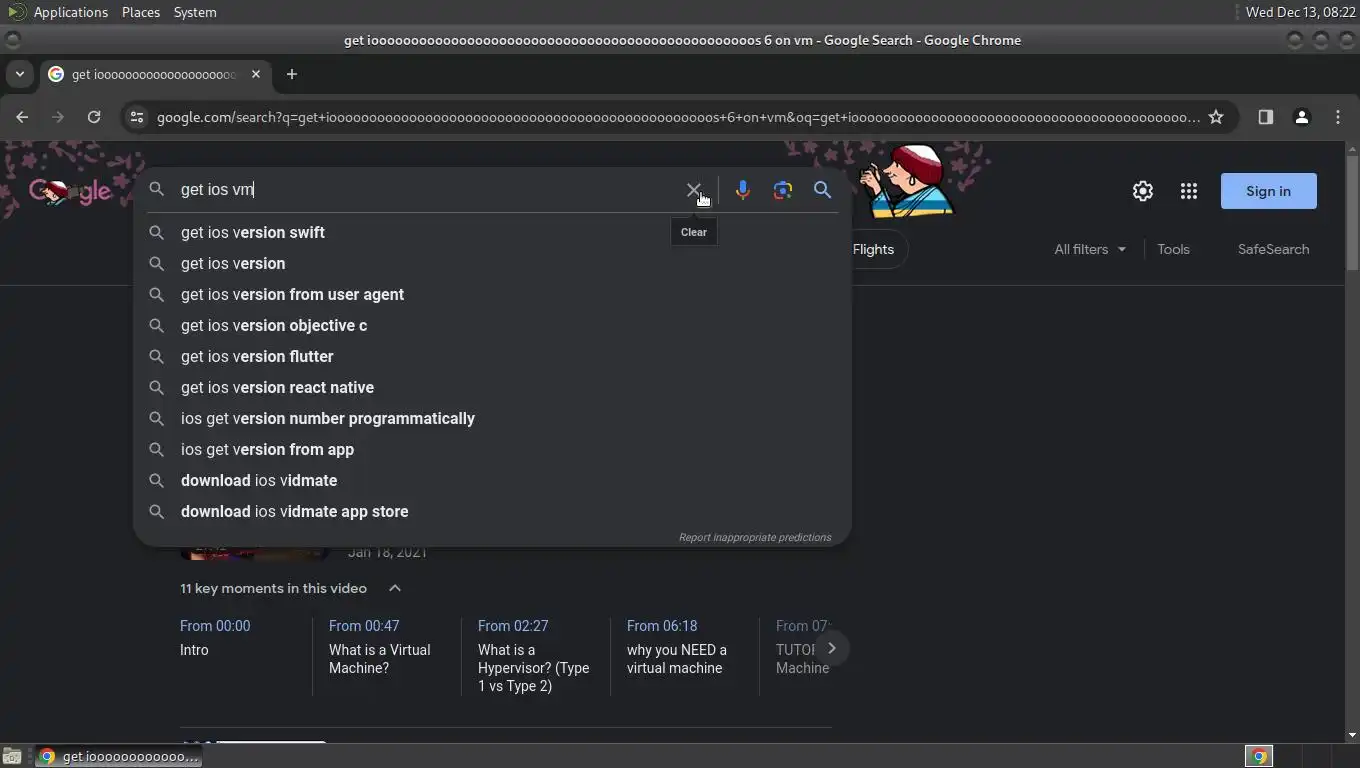The image size is (1360, 768).
Task: Open a new tab
Action: tap(292, 74)
